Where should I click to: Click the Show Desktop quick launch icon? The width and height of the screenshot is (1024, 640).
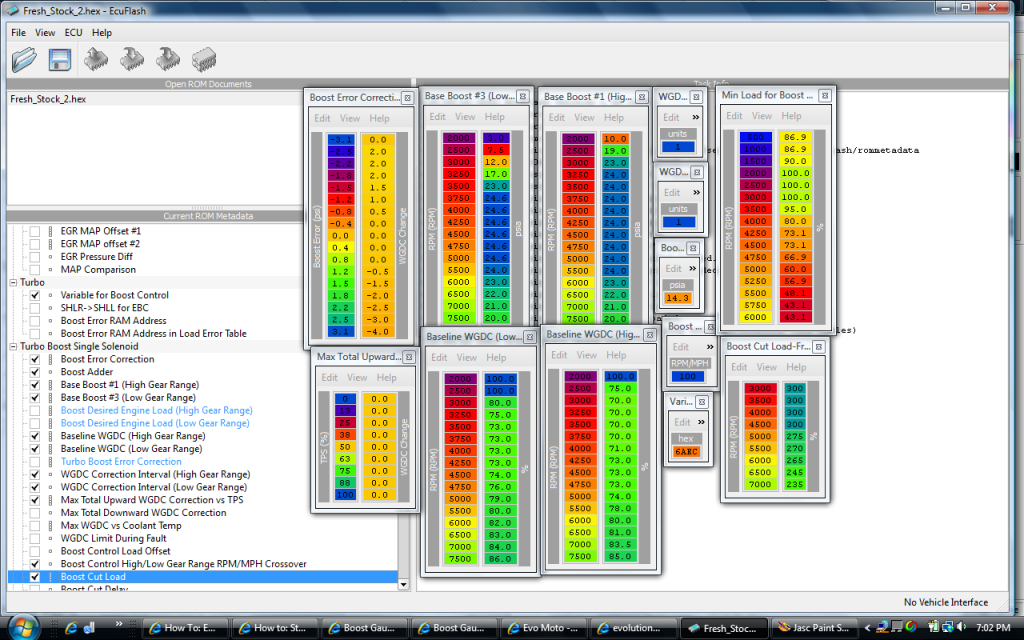click(89, 628)
